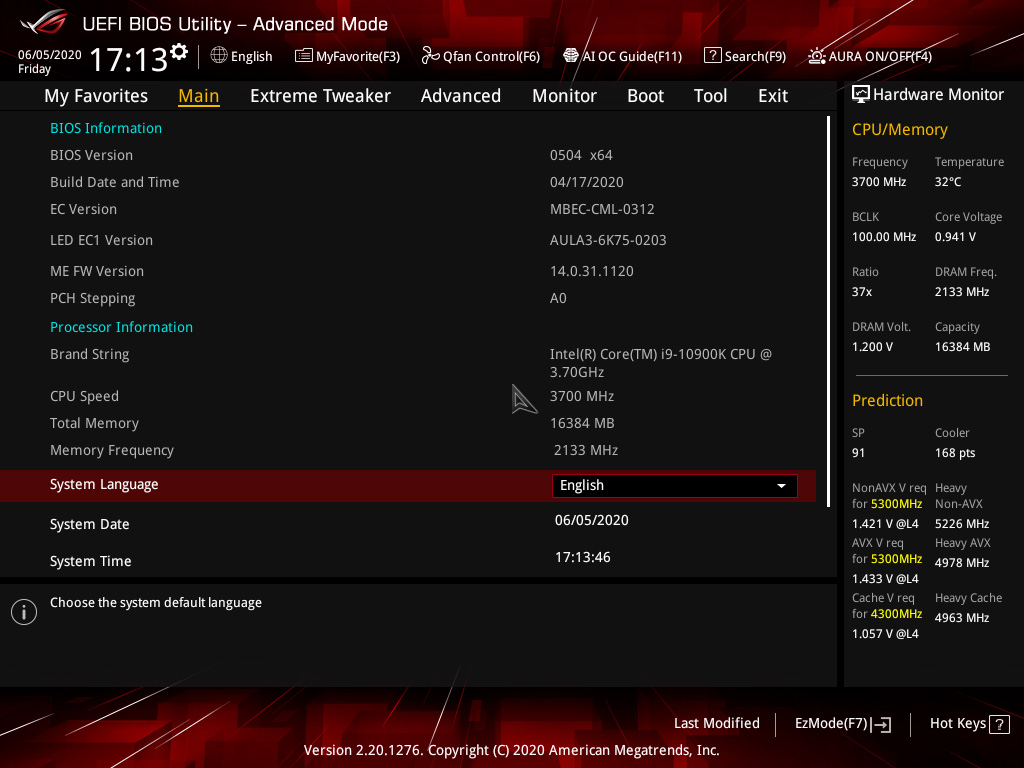The width and height of the screenshot is (1024, 768).
Task: Open AI OC Guide(F11)
Action: [623, 56]
